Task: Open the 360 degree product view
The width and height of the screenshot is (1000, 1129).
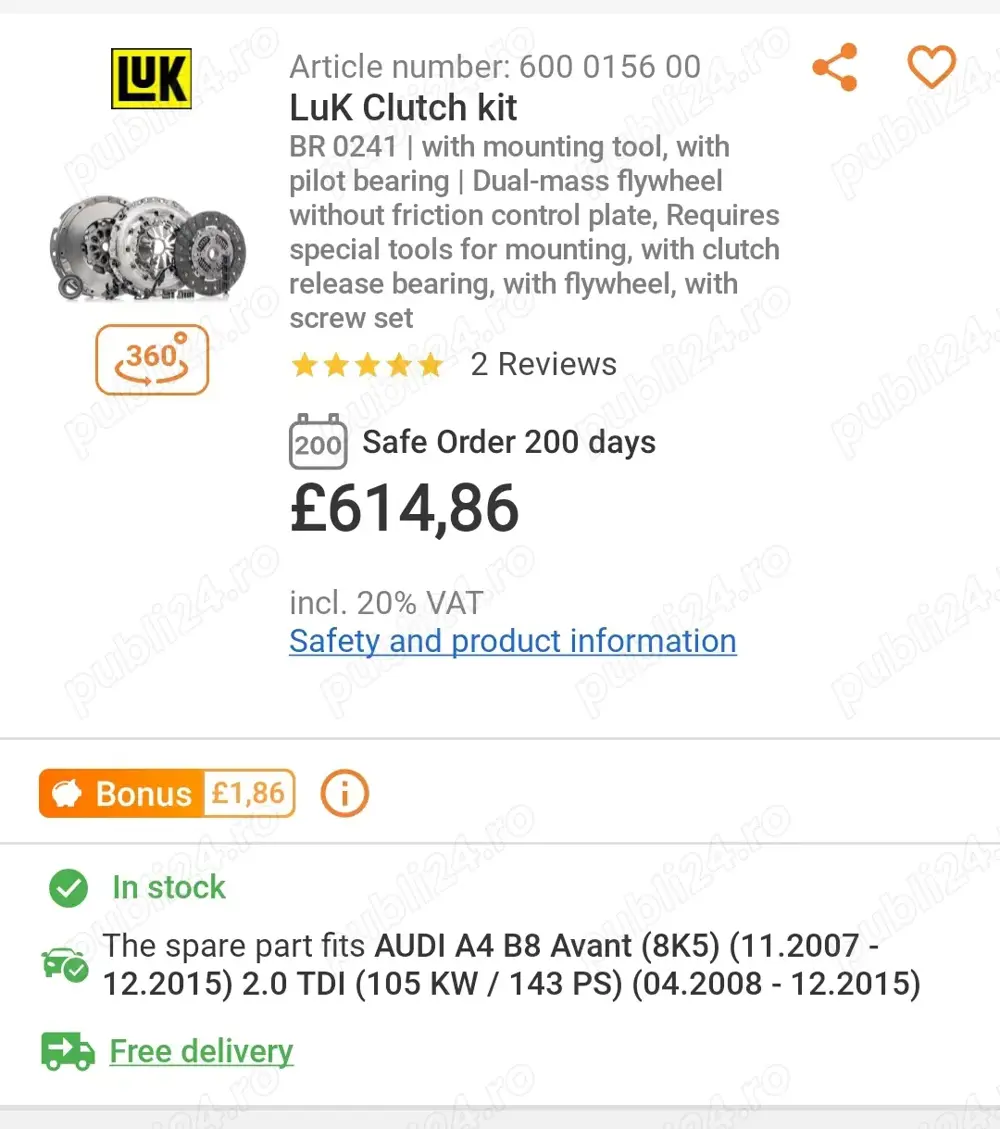Action: (x=152, y=359)
